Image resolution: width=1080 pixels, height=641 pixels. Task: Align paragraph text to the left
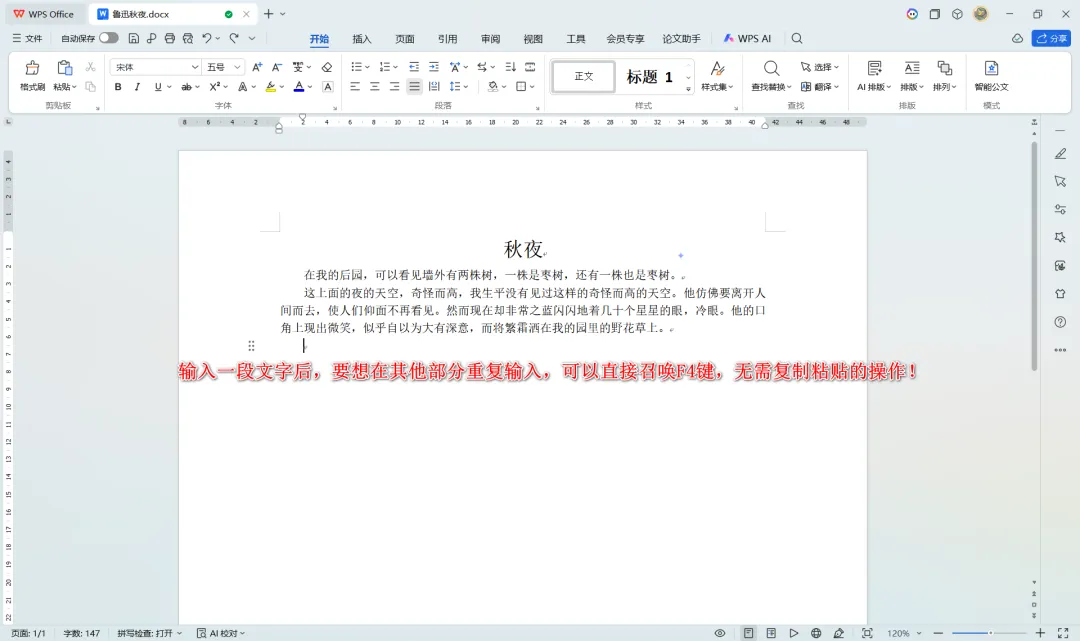pos(355,87)
